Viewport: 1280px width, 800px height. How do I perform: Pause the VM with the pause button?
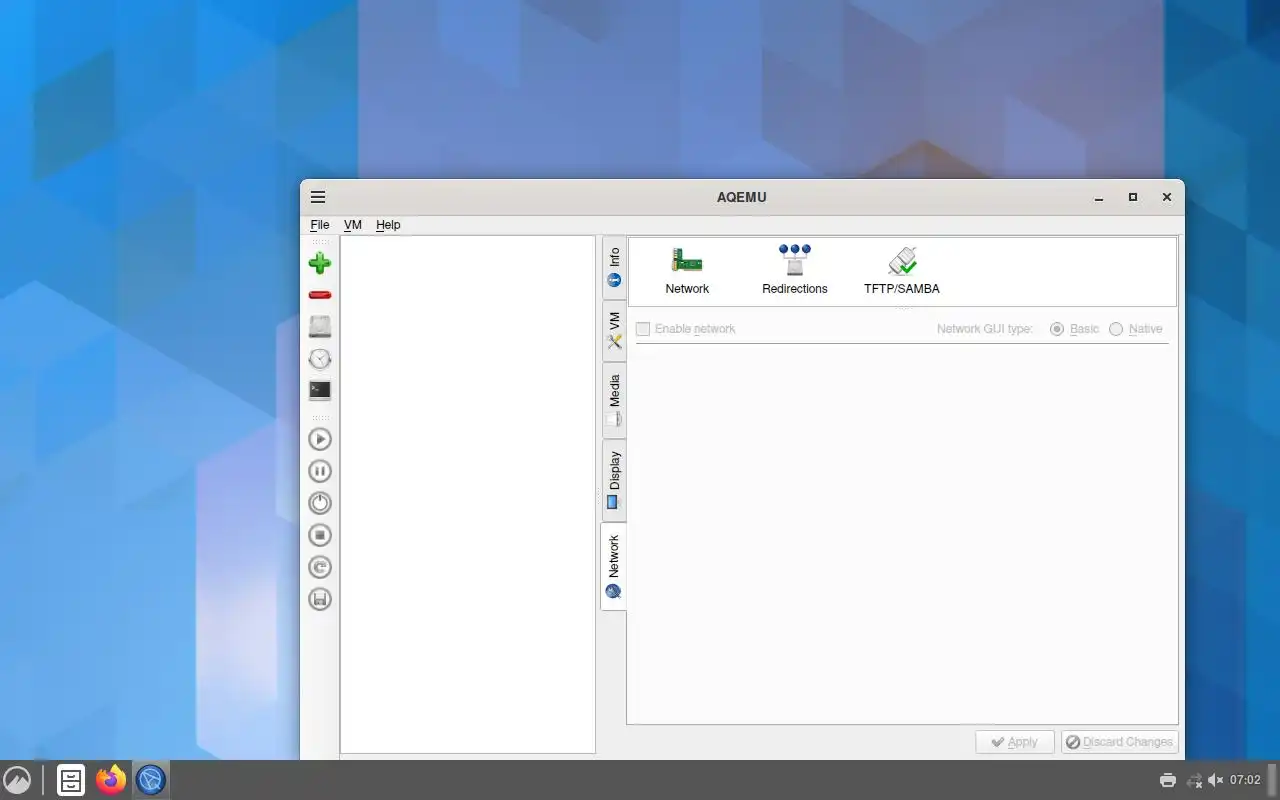point(320,471)
